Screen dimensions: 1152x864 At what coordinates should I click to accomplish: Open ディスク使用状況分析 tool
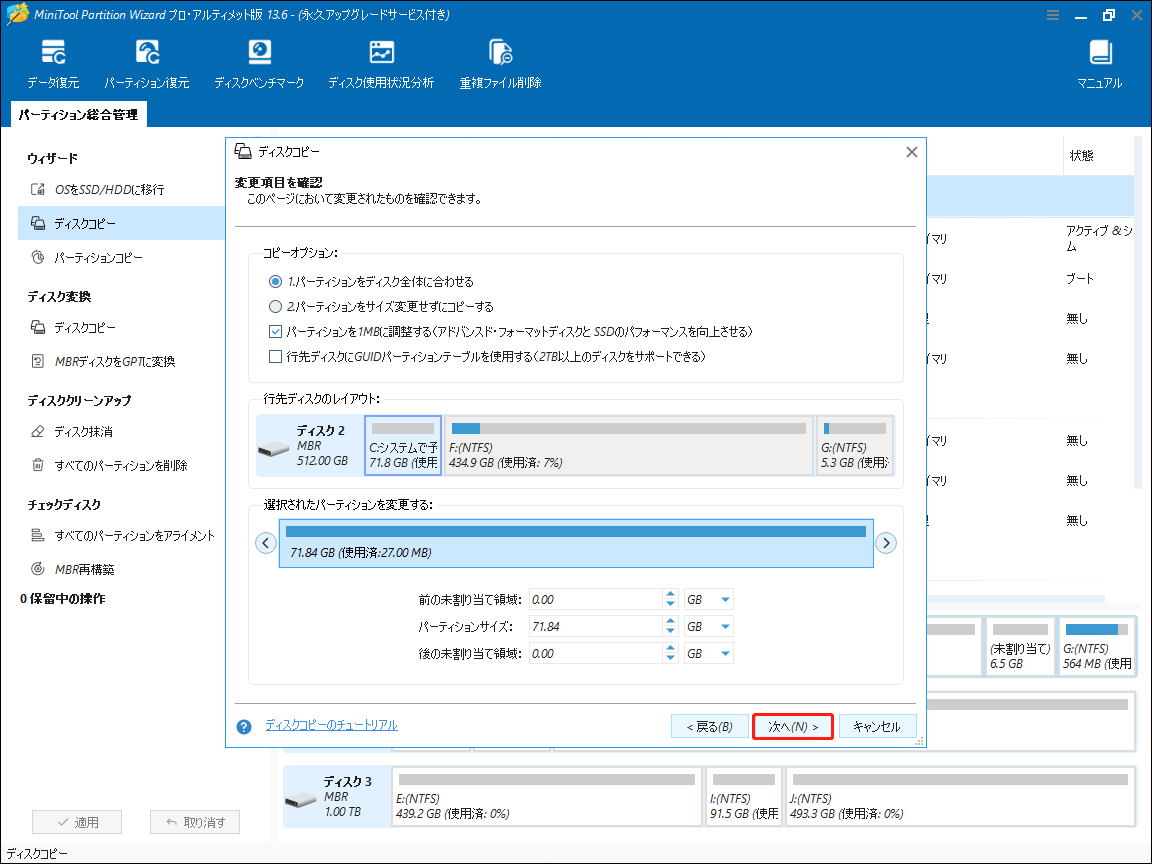[381, 64]
